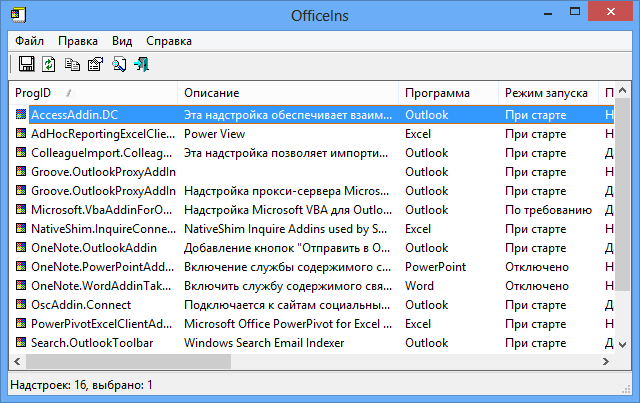Minimize the OfficeIns window
The height and width of the screenshot is (403, 640).
point(548,12)
